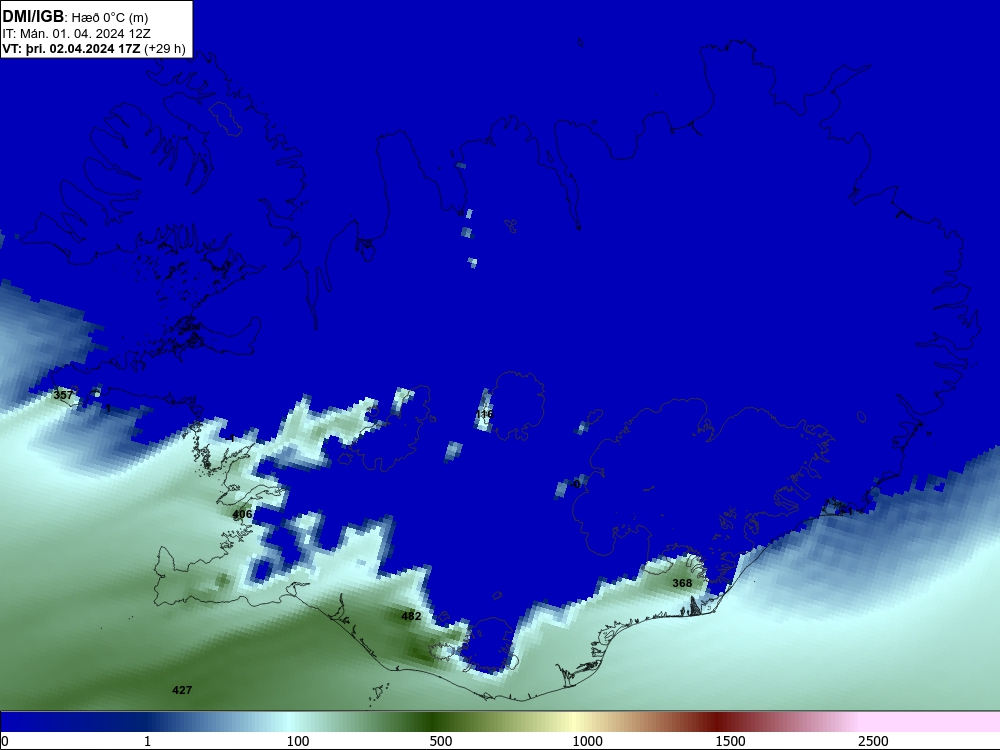The image size is (1000, 750).
Task: Click the 357 value on the map
Action: pos(63,395)
